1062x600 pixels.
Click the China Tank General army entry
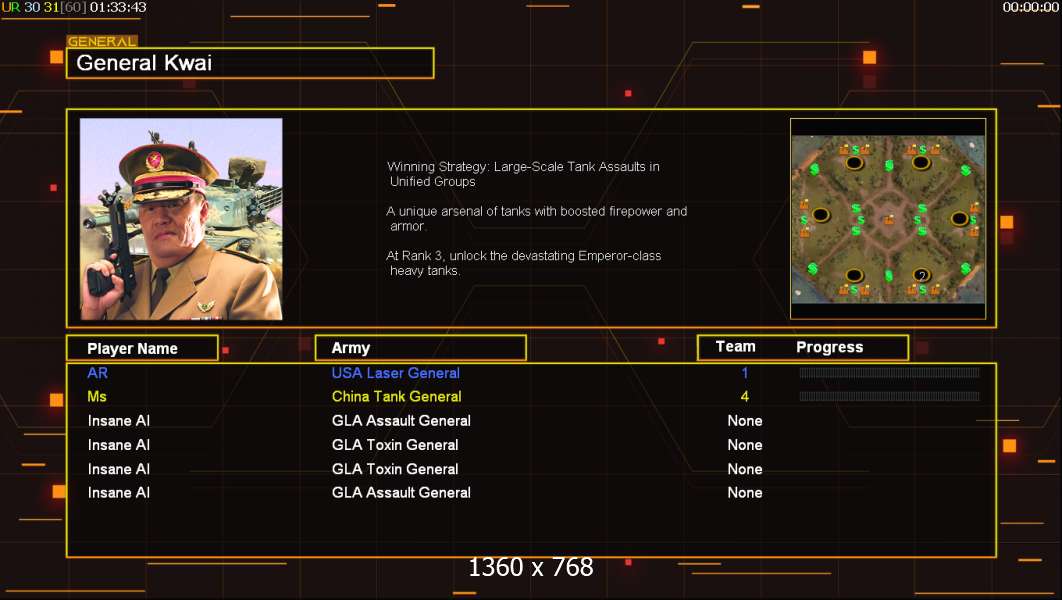coord(396,397)
